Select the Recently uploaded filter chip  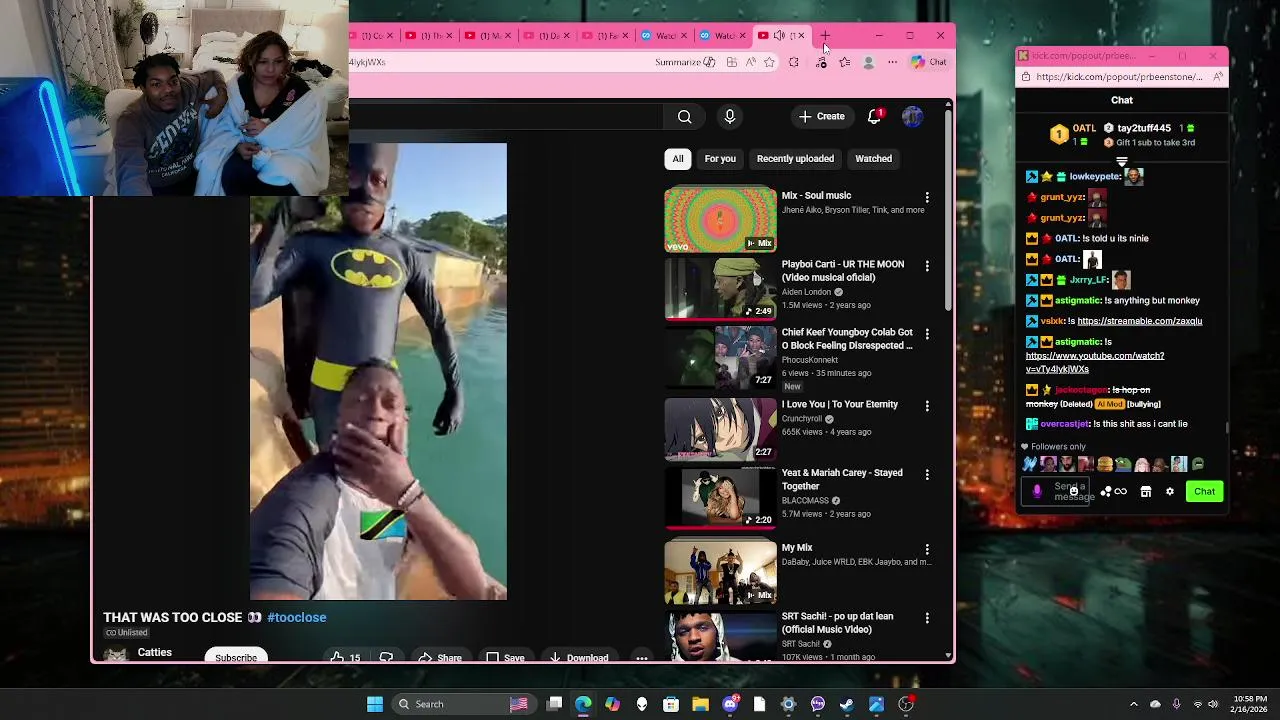(795, 158)
